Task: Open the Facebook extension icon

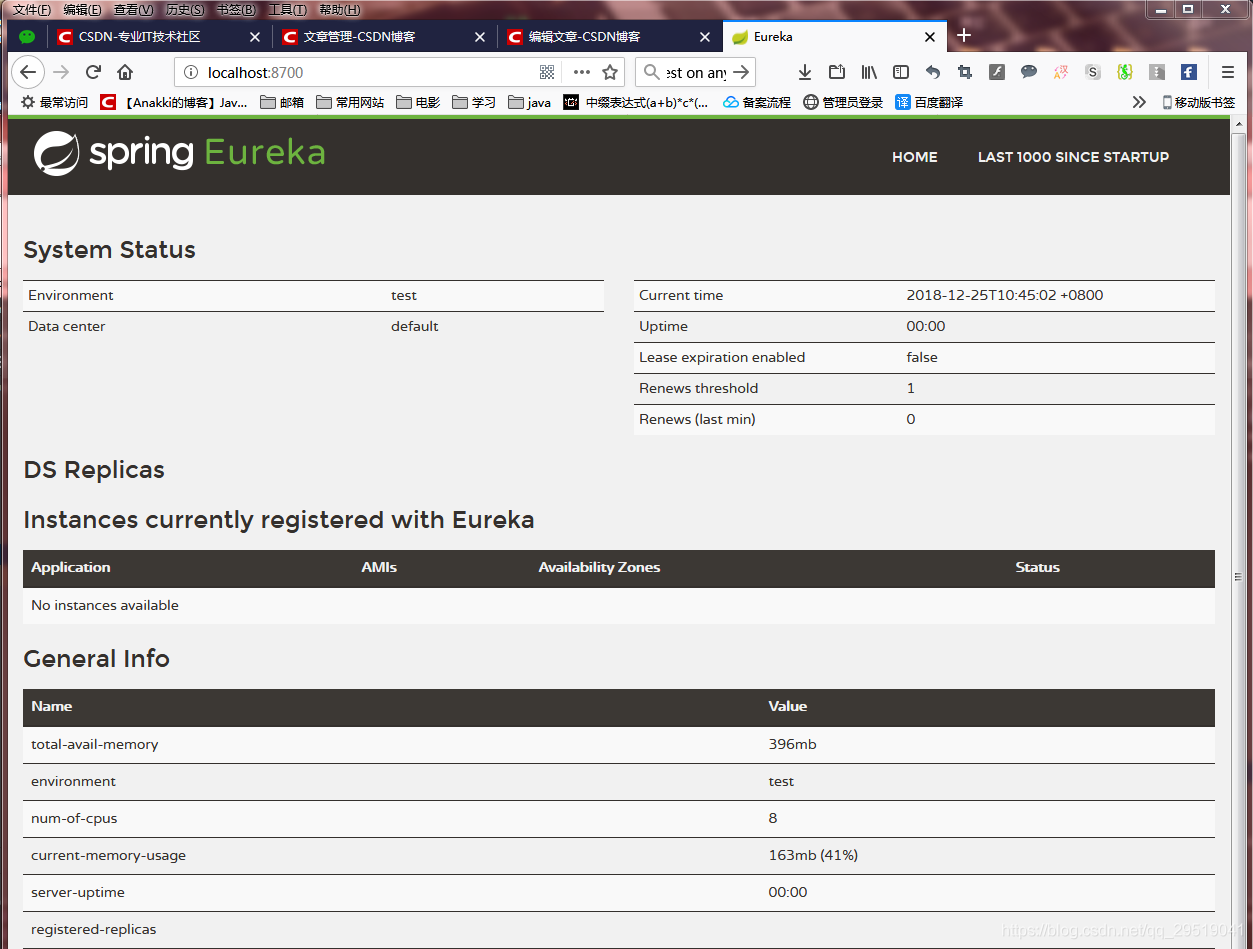Action: point(1189,72)
